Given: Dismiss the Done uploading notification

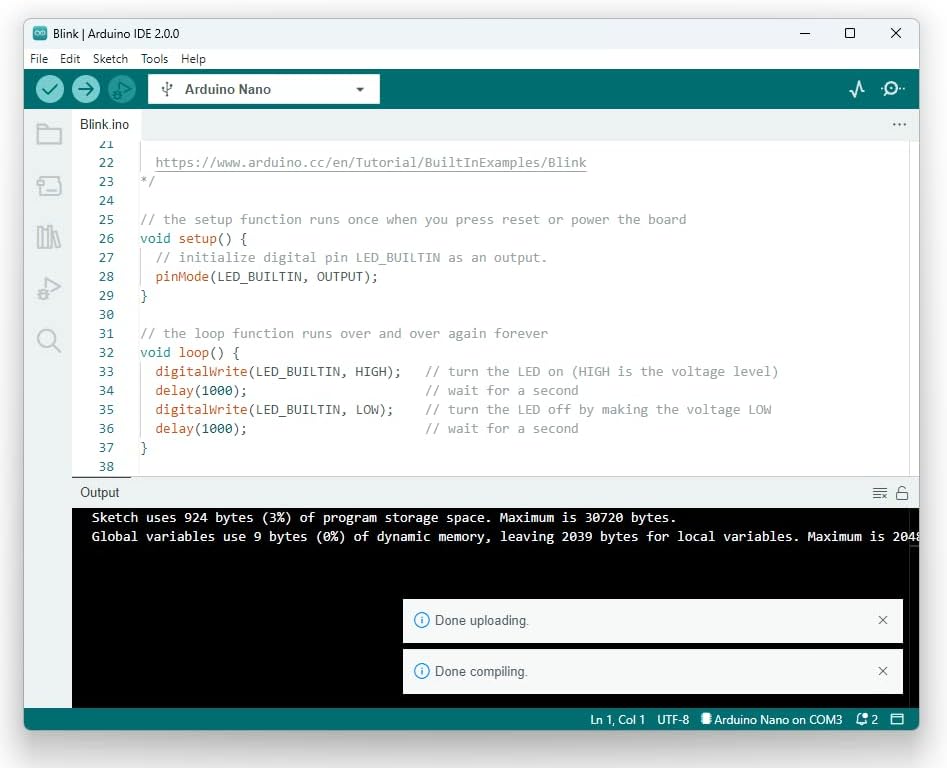Looking at the screenshot, I should point(883,620).
